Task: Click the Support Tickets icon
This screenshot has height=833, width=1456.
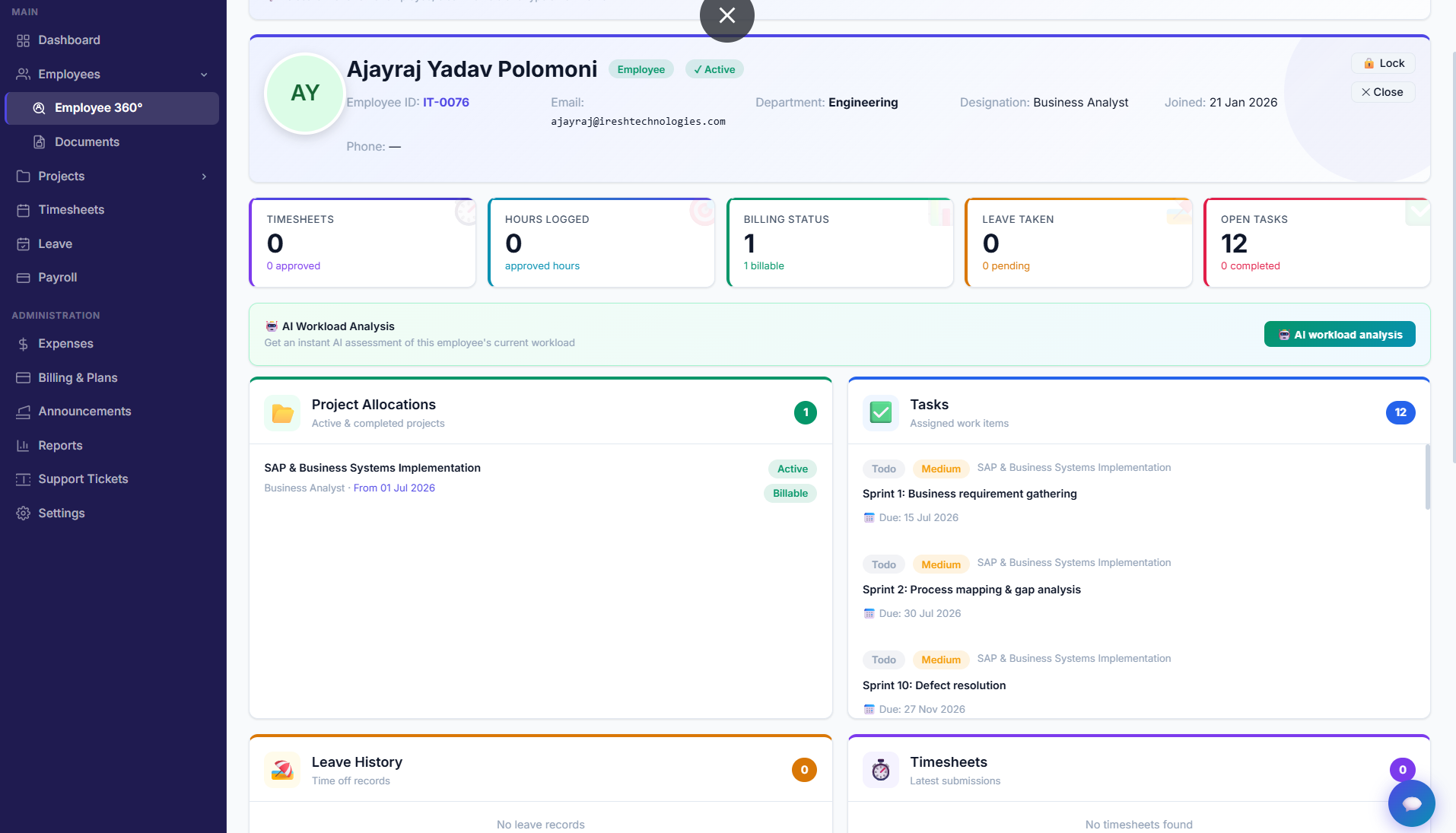Action: pyautogui.click(x=23, y=479)
